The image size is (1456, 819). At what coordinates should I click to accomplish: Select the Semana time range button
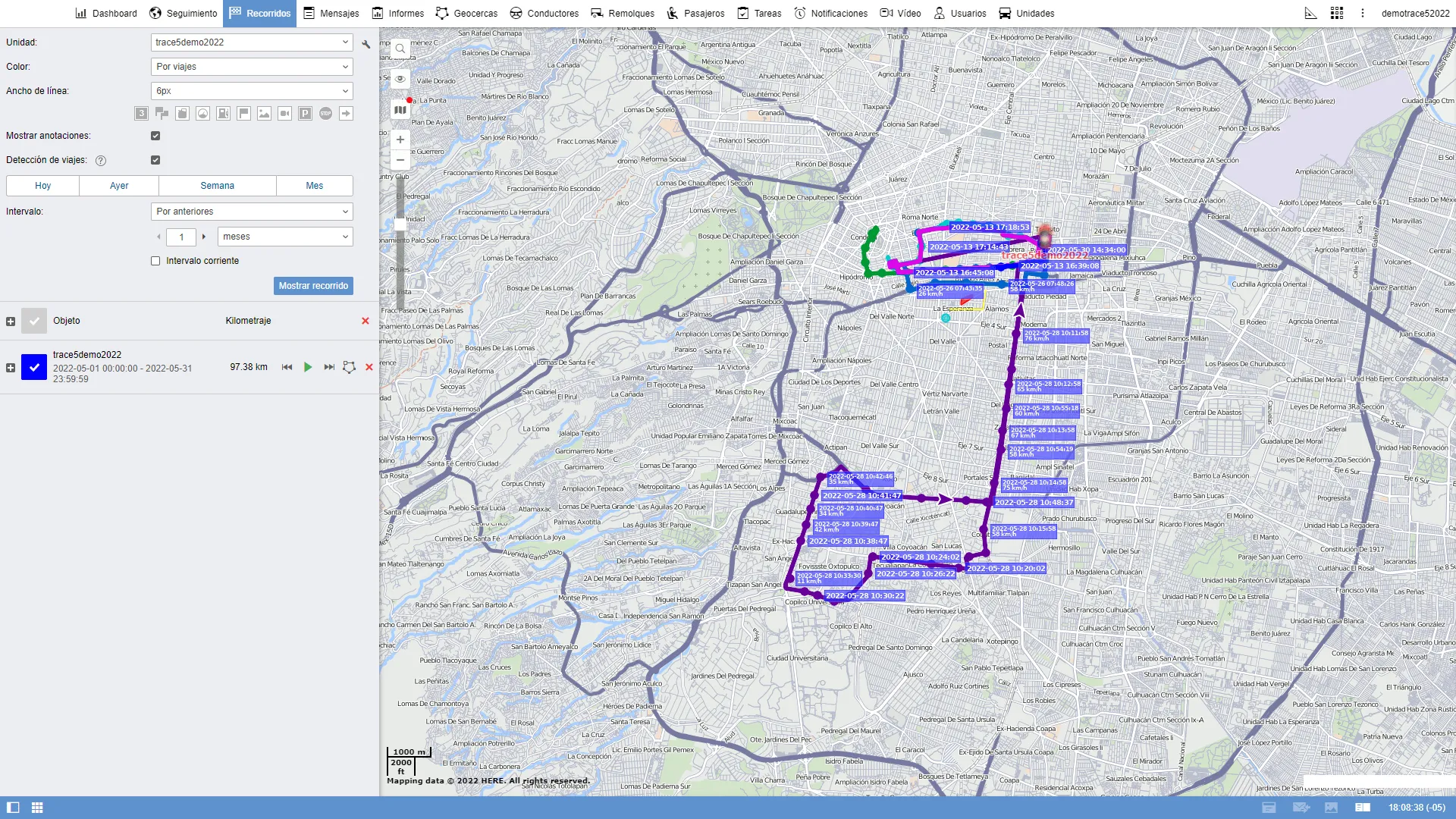[x=216, y=185]
